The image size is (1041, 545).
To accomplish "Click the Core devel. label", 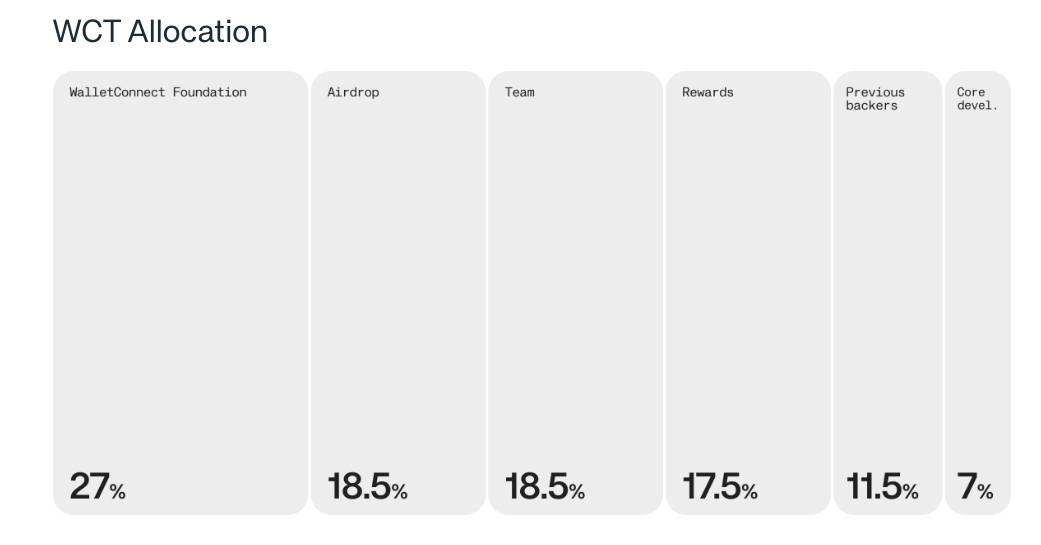I will click(977, 99).
